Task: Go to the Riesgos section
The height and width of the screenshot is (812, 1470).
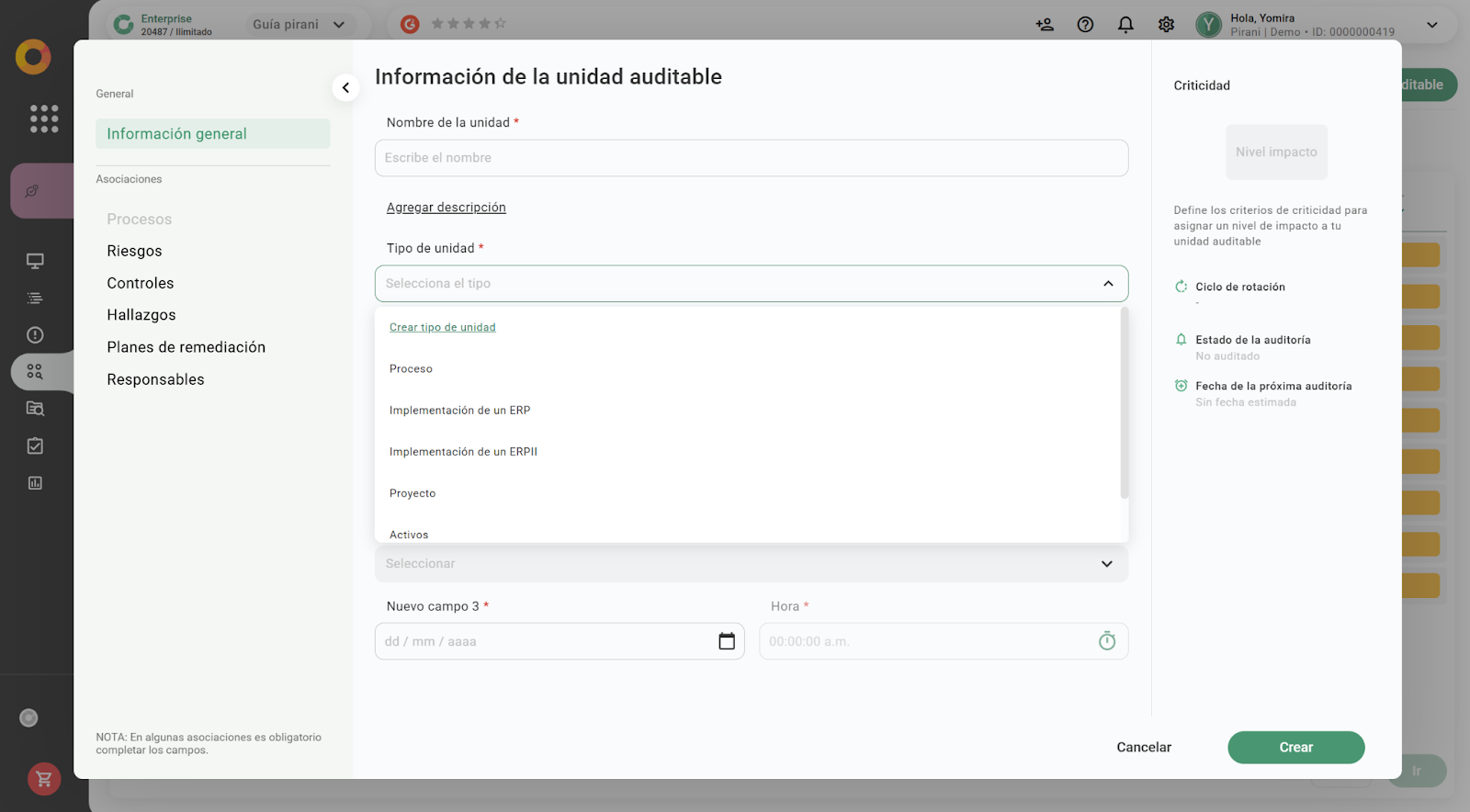Action: click(134, 252)
